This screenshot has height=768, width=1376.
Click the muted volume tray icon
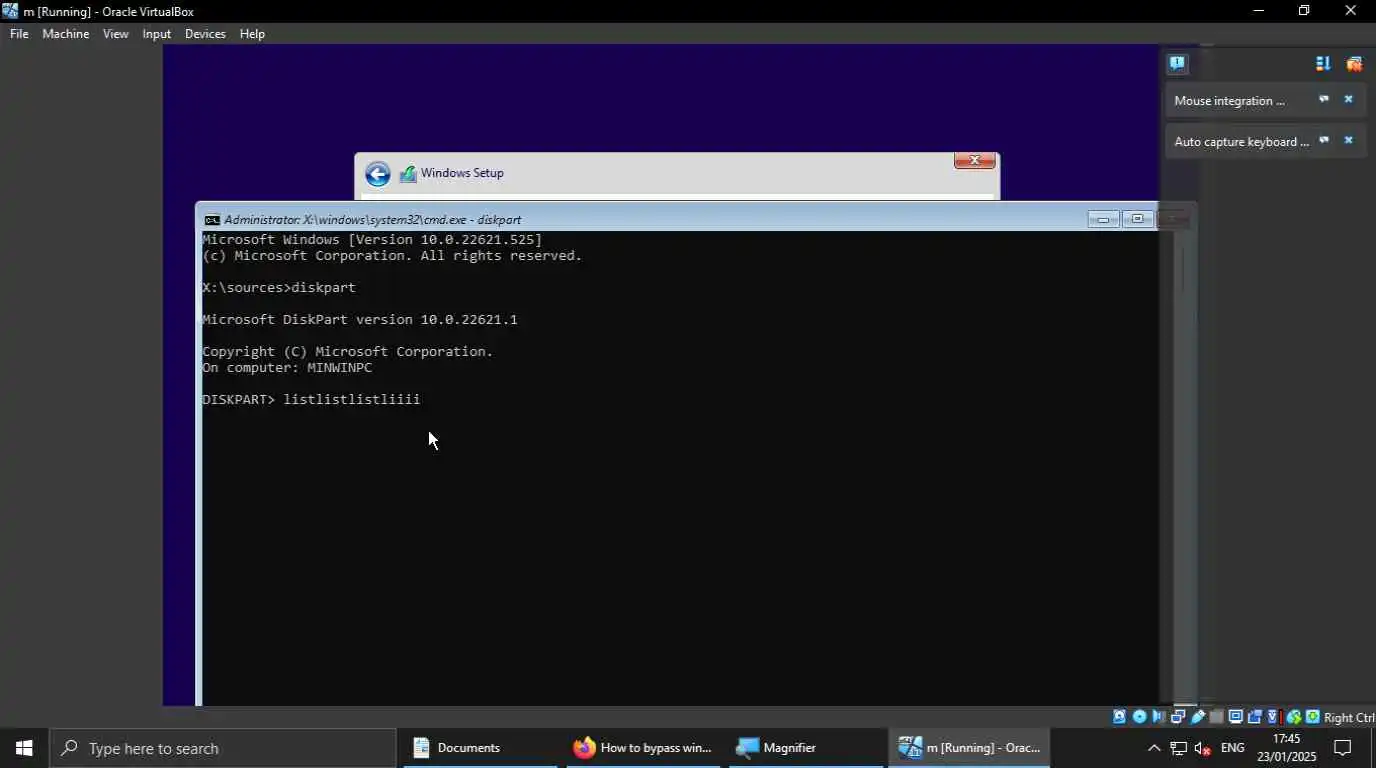(x=1203, y=748)
